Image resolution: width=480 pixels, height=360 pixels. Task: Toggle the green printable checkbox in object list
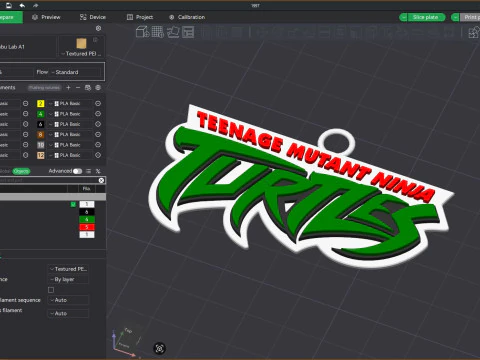(73, 204)
